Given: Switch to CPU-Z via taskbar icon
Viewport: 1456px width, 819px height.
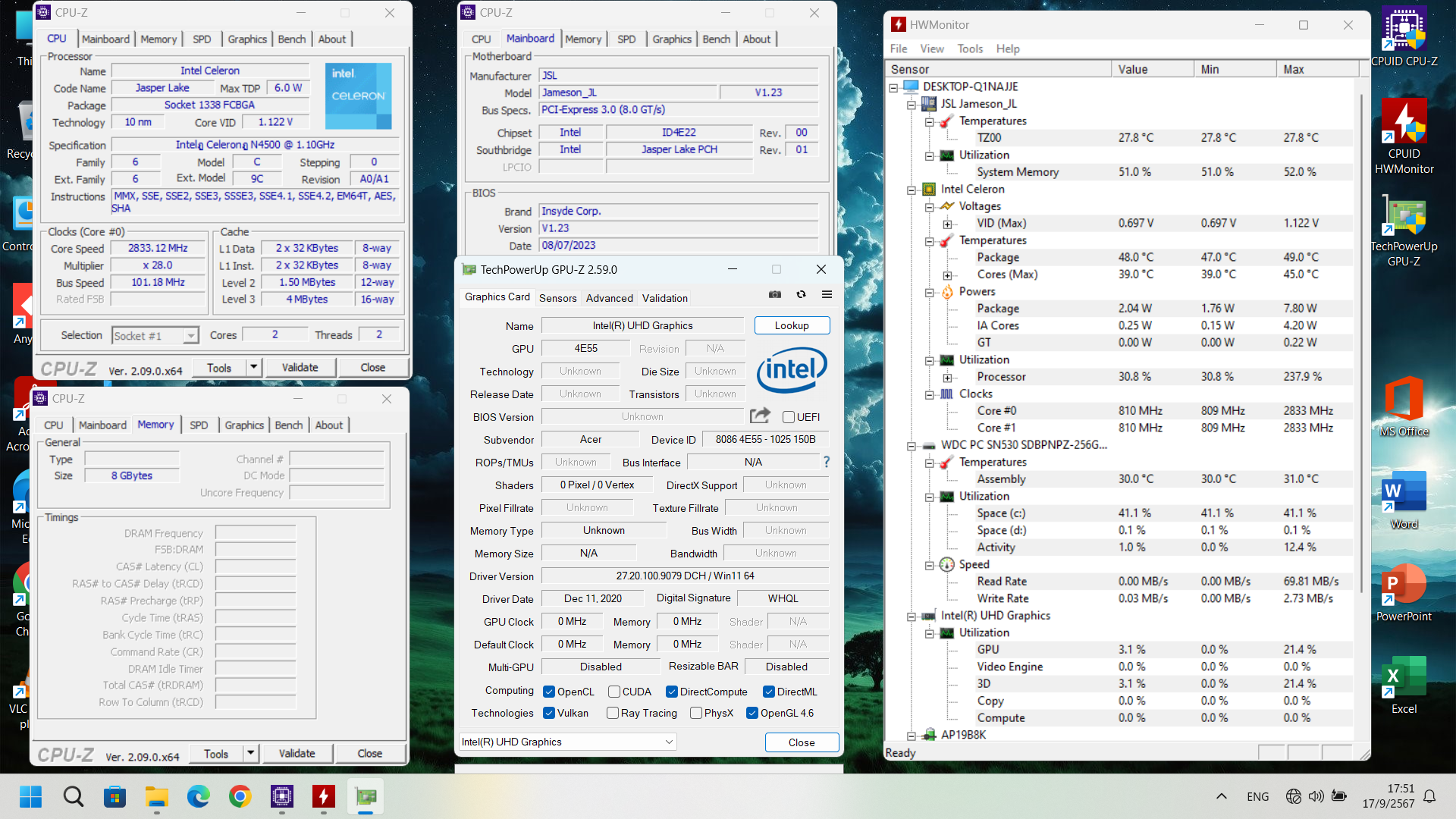Looking at the screenshot, I should [x=281, y=796].
